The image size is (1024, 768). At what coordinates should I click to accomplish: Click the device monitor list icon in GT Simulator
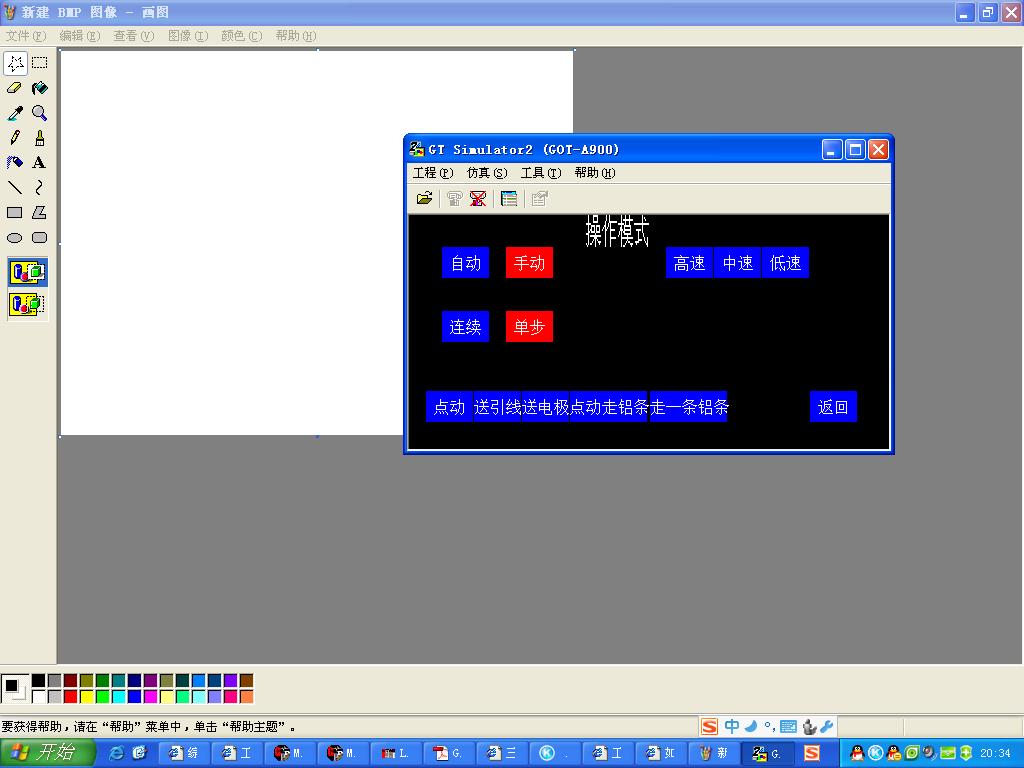pyautogui.click(x=509, y=199)
